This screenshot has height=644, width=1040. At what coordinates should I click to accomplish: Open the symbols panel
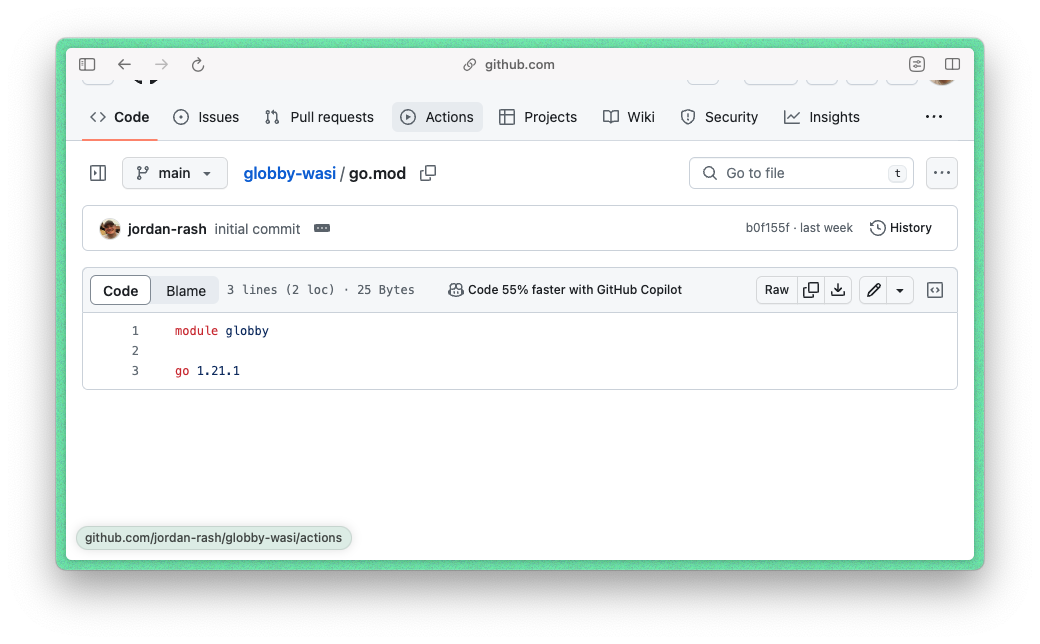935,290
